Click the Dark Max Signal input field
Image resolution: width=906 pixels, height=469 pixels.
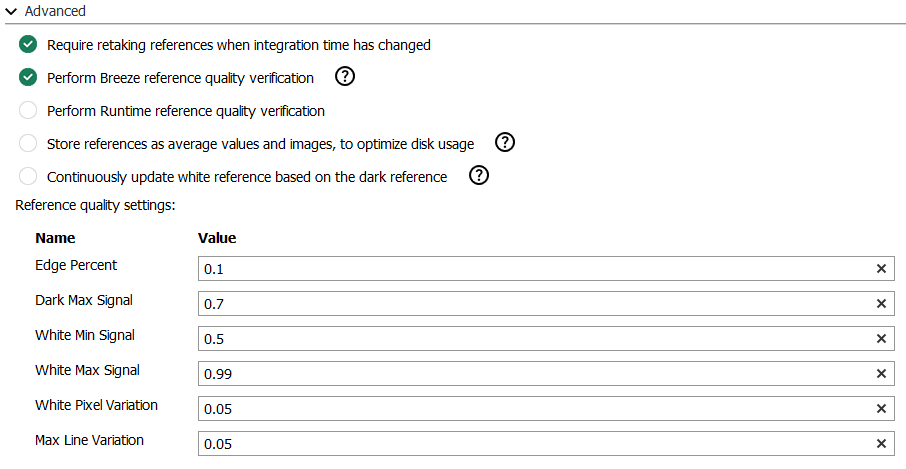pyautogui.click(x=530, y=304)
